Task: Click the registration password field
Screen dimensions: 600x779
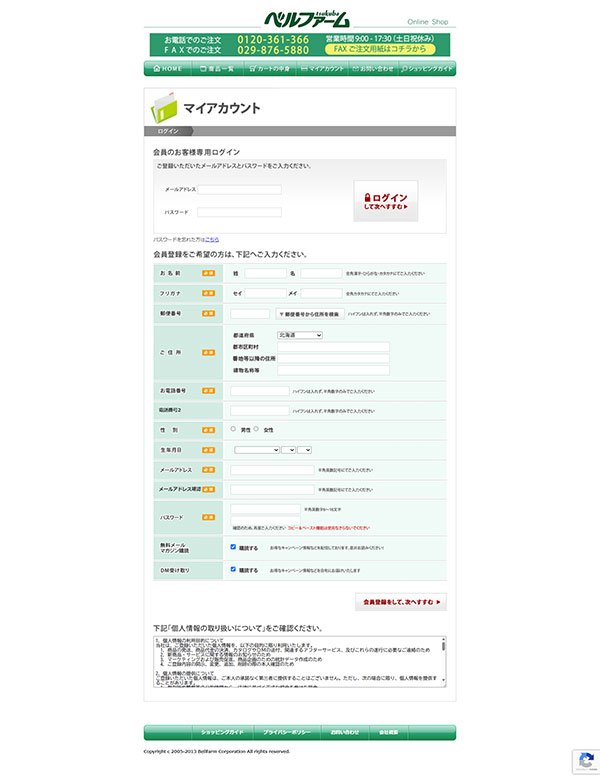Action: 265,509
